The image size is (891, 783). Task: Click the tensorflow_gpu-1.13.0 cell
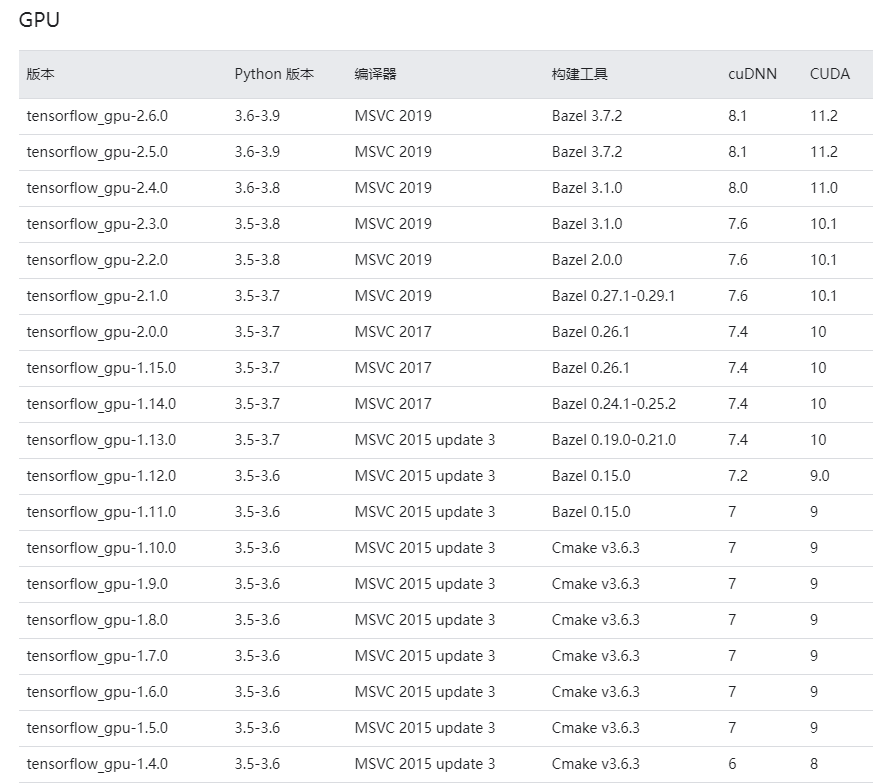pos(101,440)
